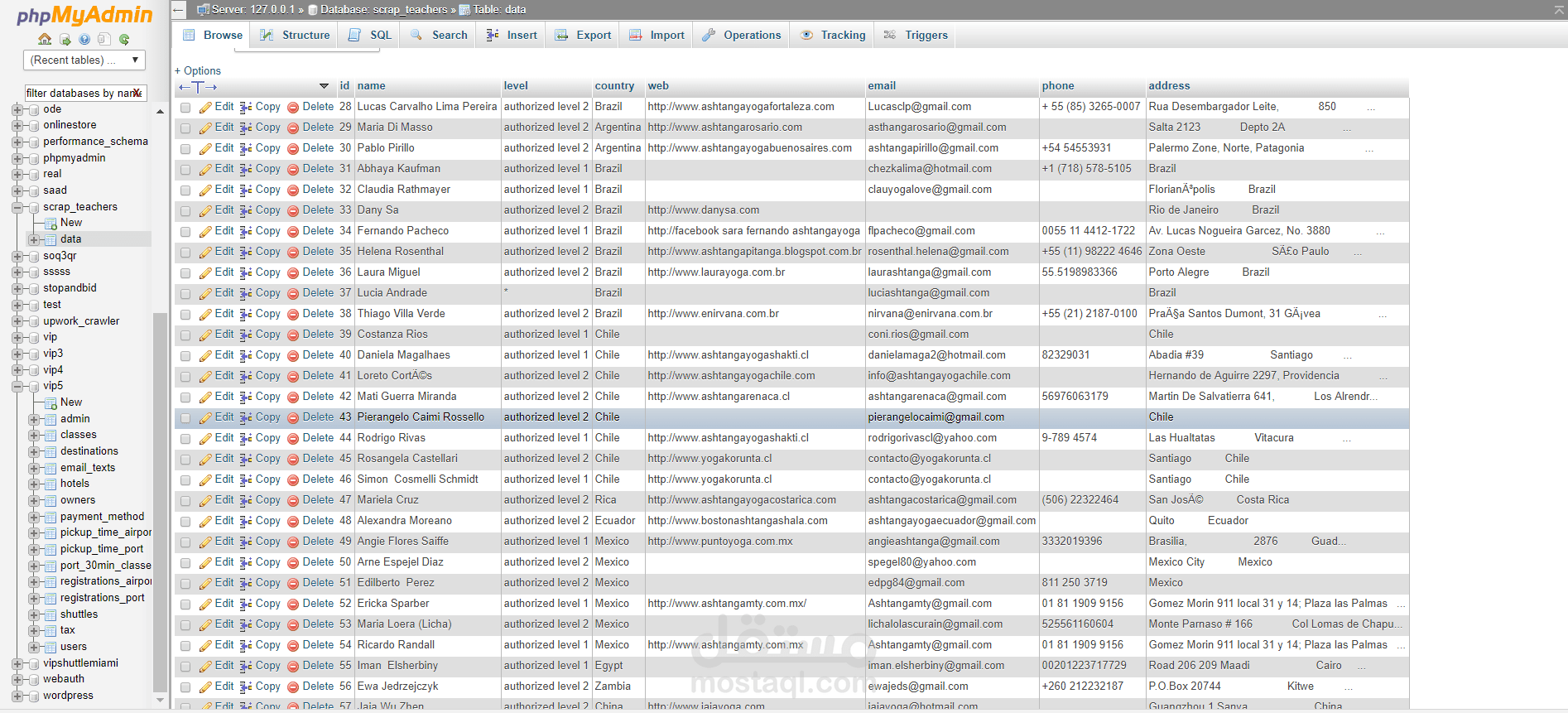Viewport: 1568px width, 713px height.
Task: Click the pencil Edit icon for Helena Rosenthal
Action: 205,252
